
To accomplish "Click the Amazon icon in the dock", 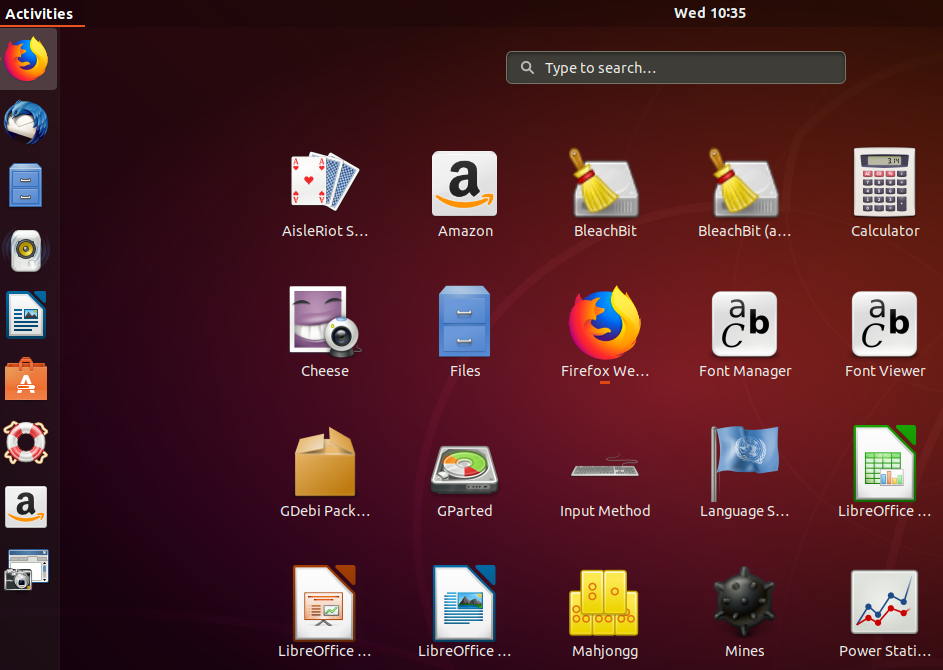I will 26,507.
